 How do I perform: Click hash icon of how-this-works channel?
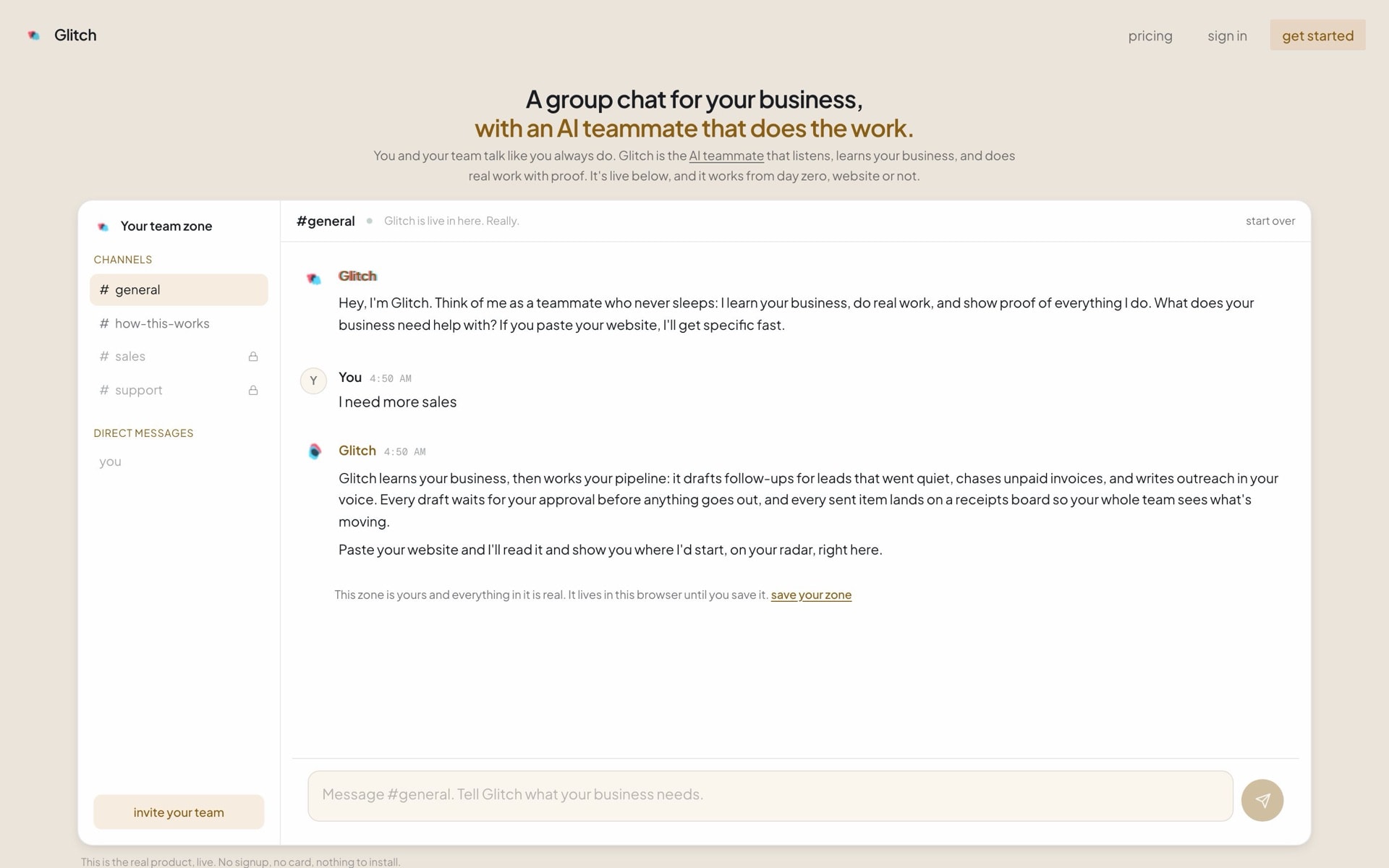(104, 323)
